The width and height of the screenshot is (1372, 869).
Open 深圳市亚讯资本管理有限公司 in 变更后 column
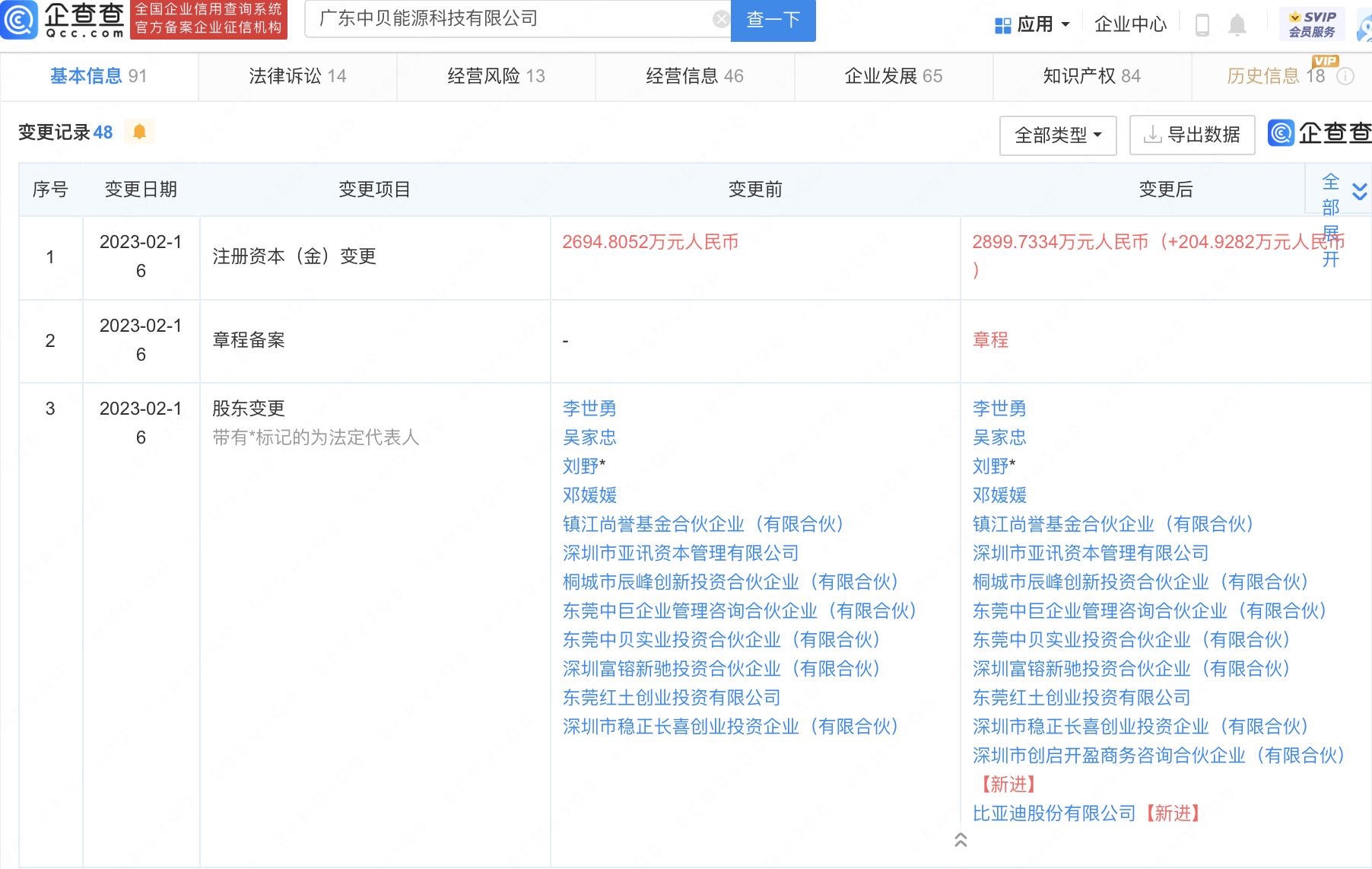click(x=1091, y=553)
